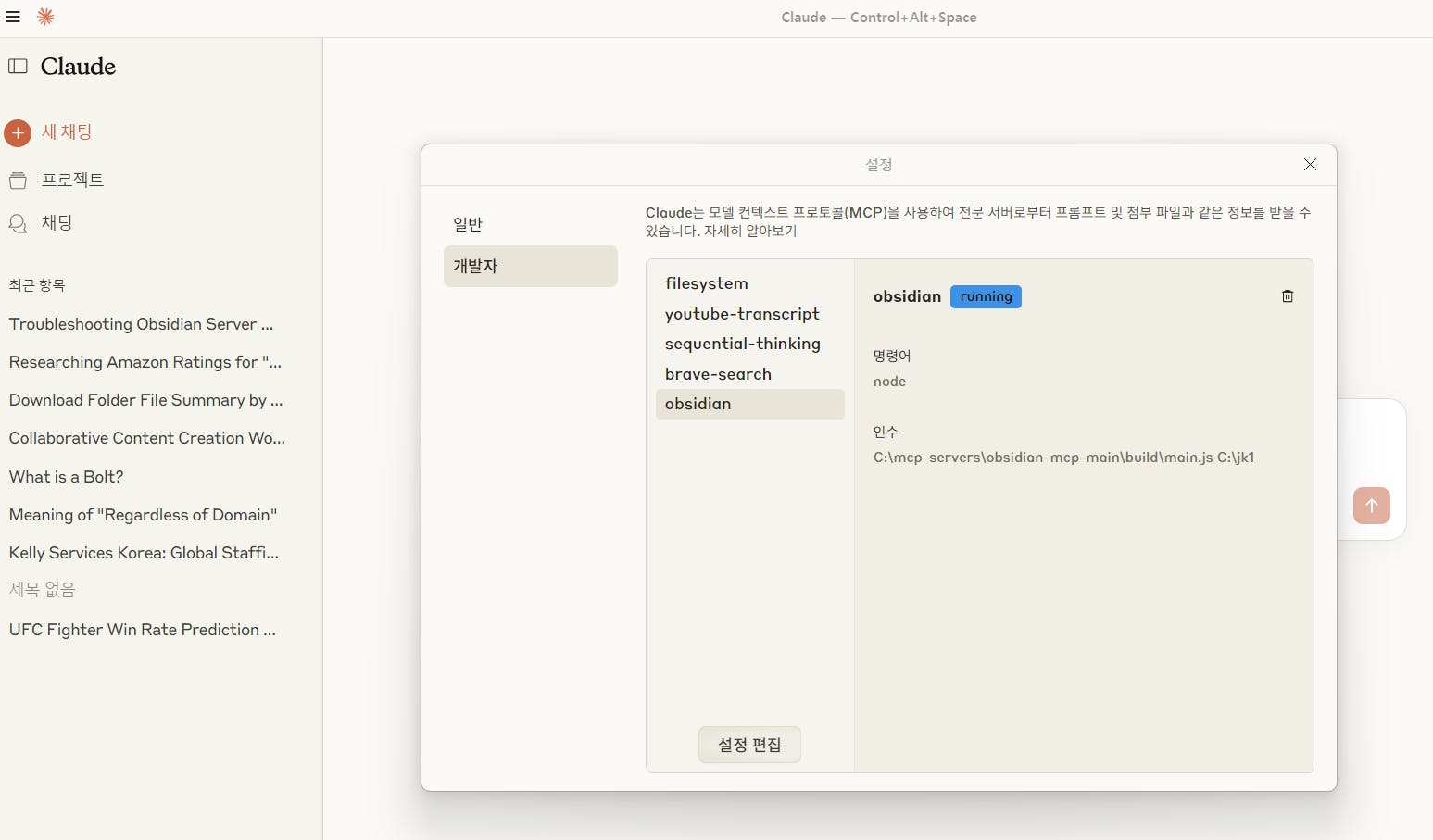This screenshot has width=1433, height=840.
Task: Select the youtube-transcript MCP server
Action: pyautogui.click(x=750, y=314)
